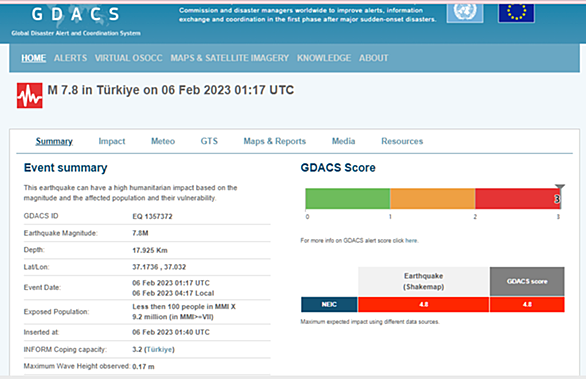Click the red GDACS score 4.8 cell

click(x=527, y=305)
